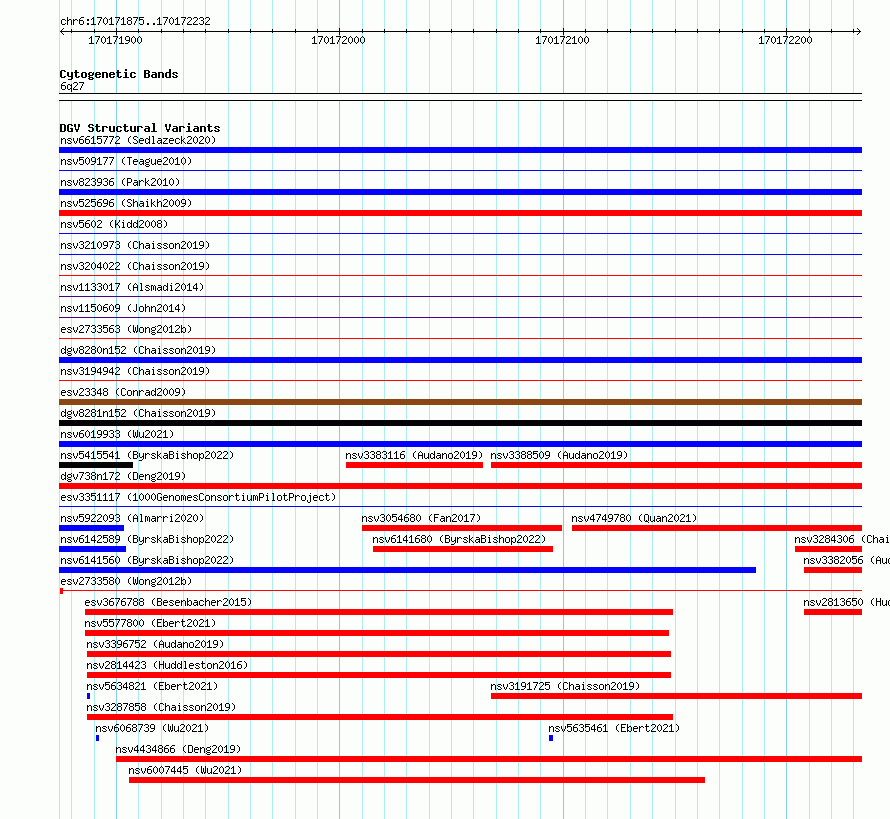Open dgv8280n152 (Chaisson2019) label
890x819 pixels.
click(x=138, y=350)
